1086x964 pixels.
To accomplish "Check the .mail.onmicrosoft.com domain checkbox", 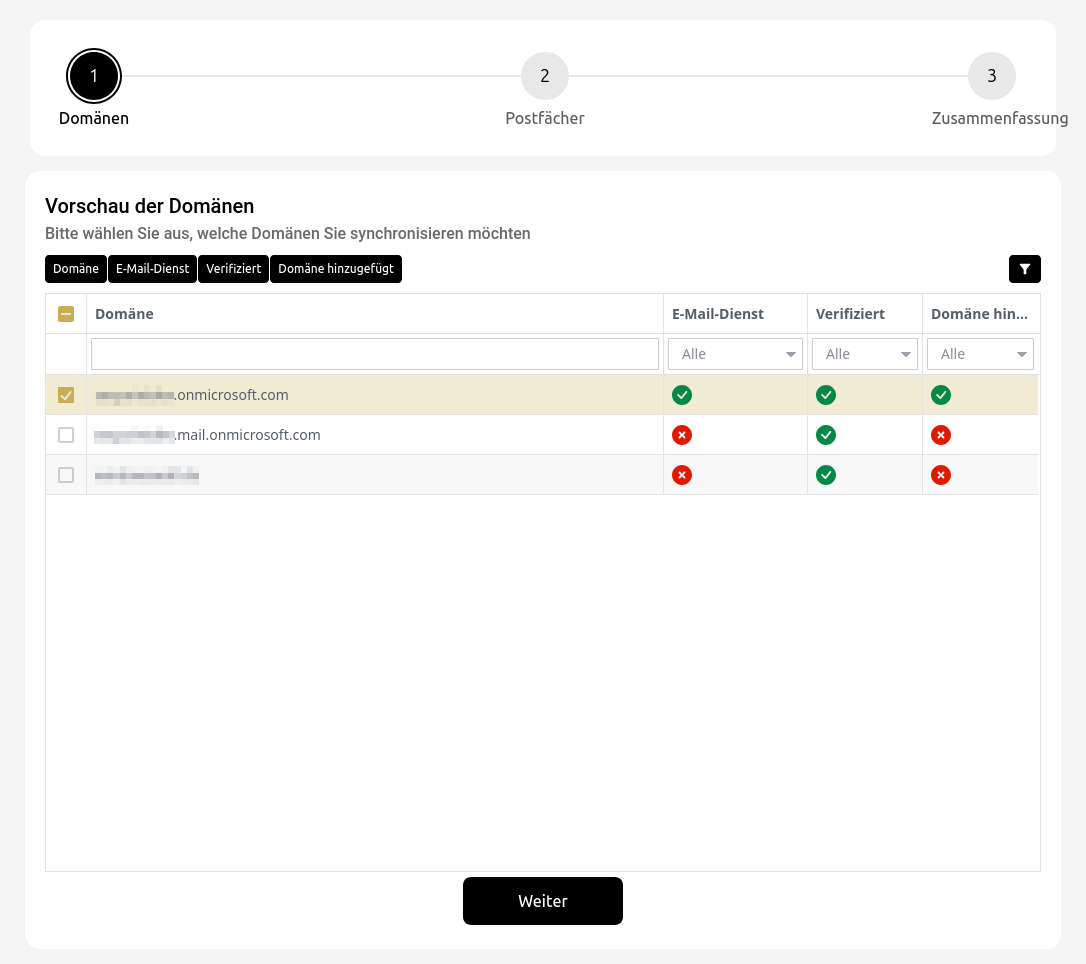I will 66,435.
